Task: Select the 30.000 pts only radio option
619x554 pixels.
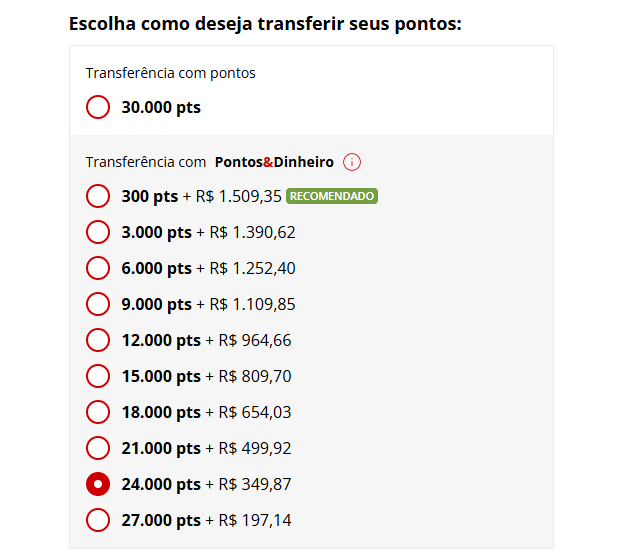Action: tap(98, 107)
